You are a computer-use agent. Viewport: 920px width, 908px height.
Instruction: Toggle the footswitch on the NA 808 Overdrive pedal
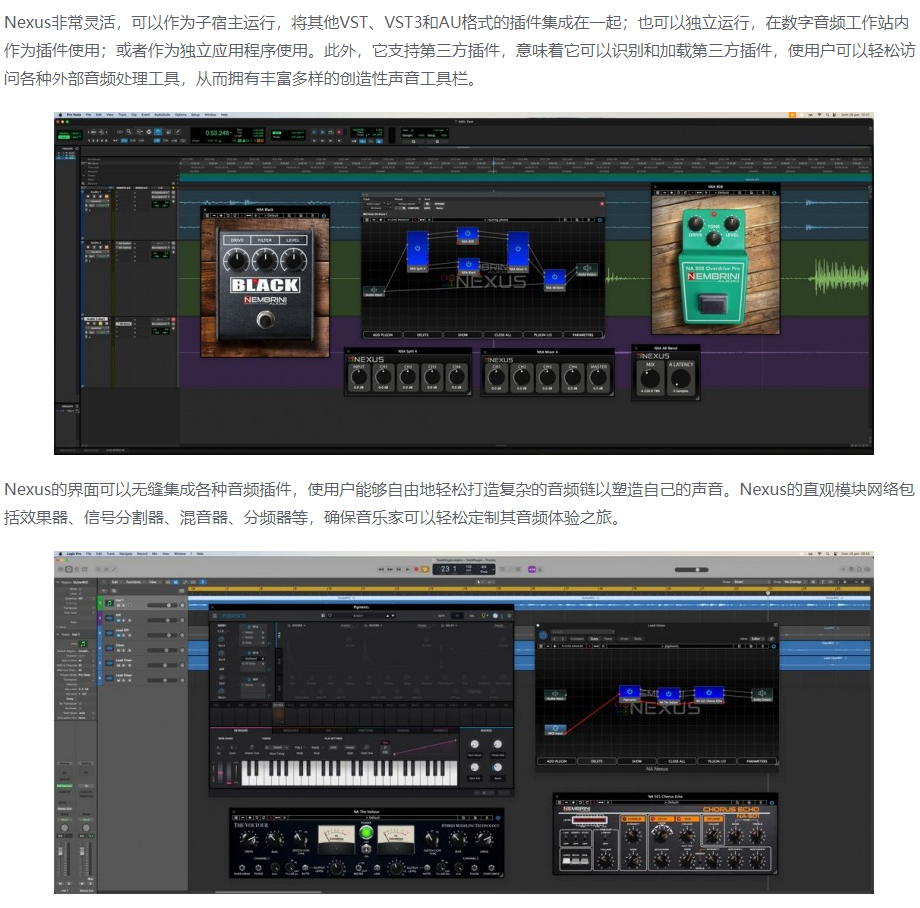(x=712, y=305)
